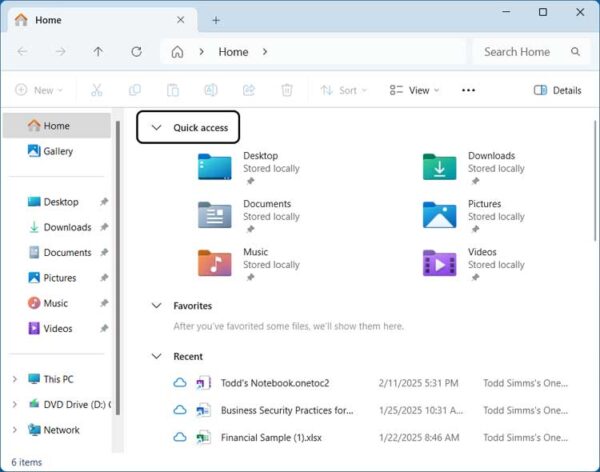Click the Cut scissors icon
The width and height of the screenshot is (600, 472).
pos(97,90)
